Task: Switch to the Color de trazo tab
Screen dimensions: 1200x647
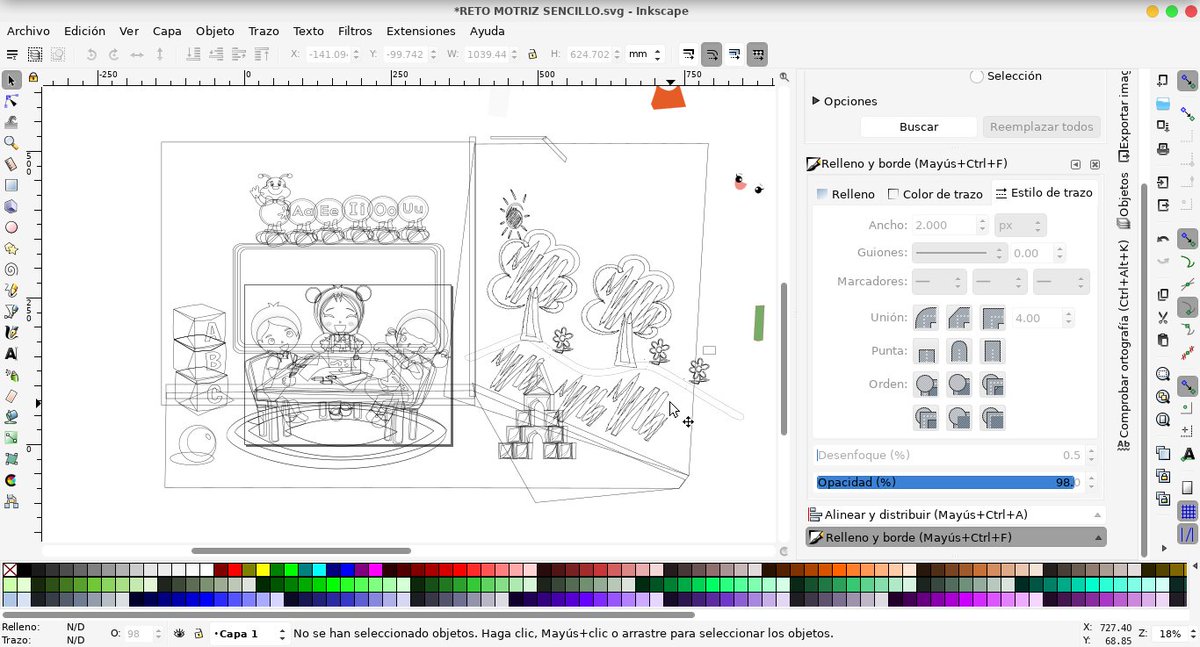Action: pos(936,194)
